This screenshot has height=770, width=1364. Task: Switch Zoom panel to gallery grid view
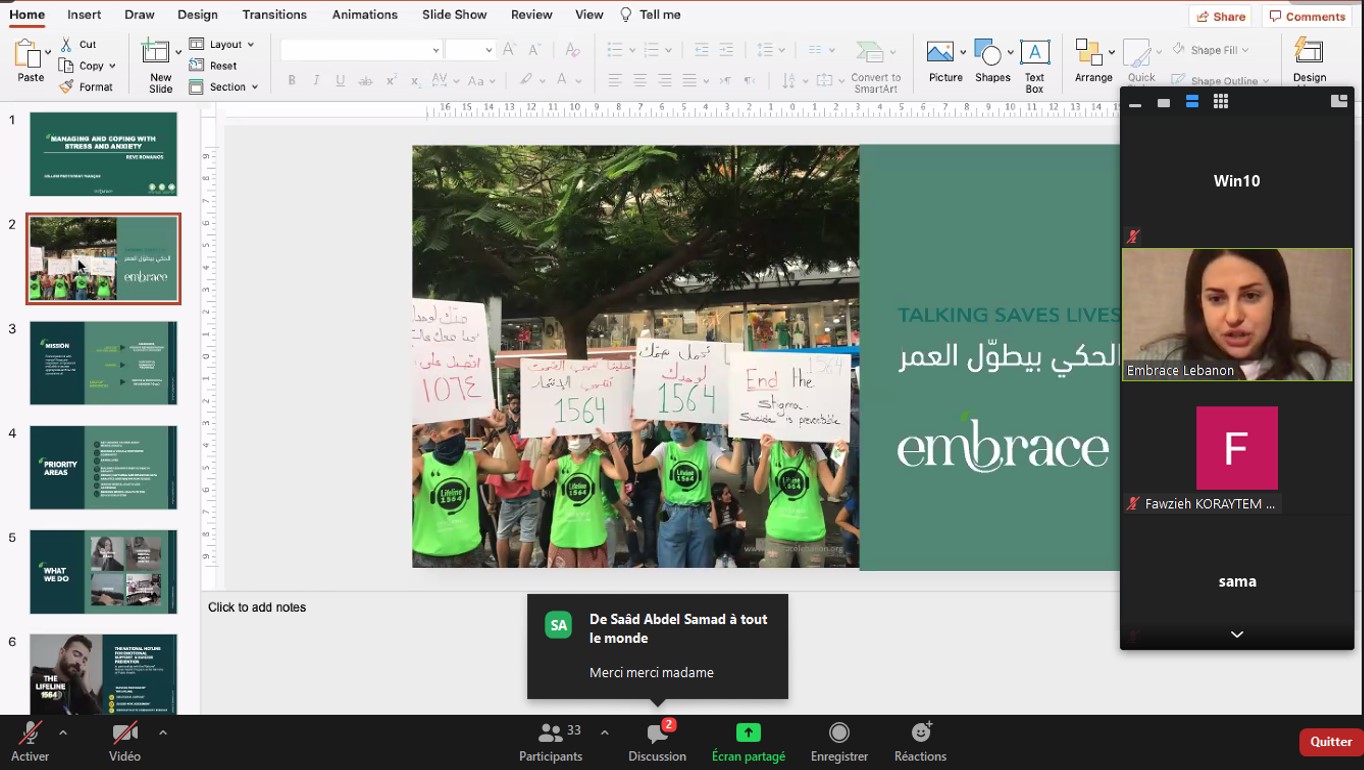pyautogui.click(x=1221, y=101)
